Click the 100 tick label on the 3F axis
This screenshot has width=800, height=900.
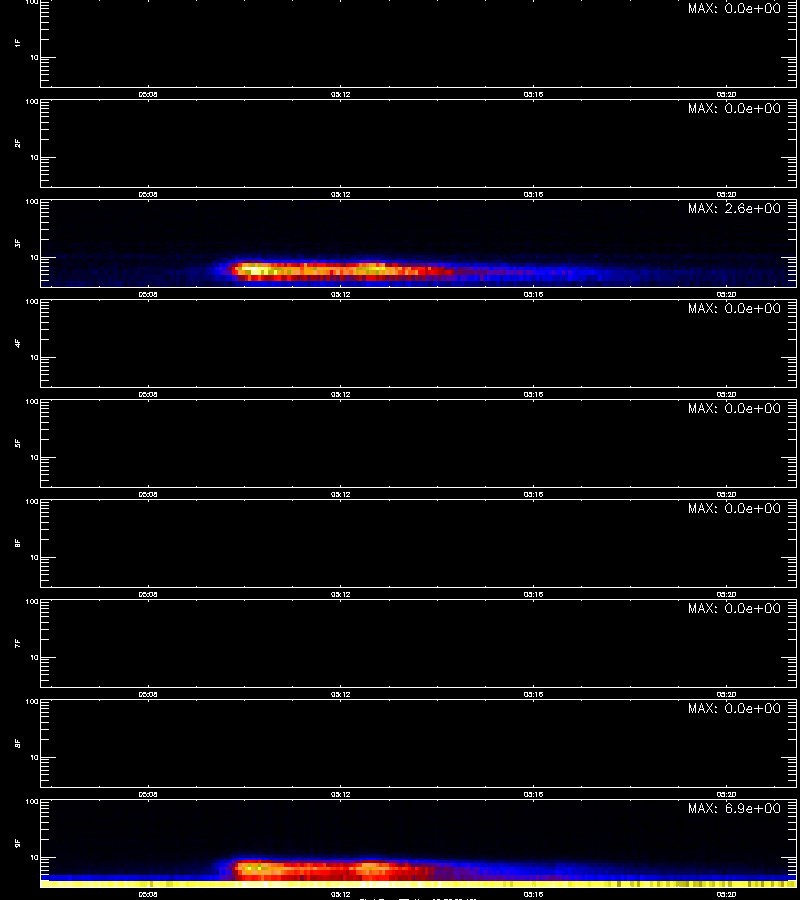coord(32,202)
